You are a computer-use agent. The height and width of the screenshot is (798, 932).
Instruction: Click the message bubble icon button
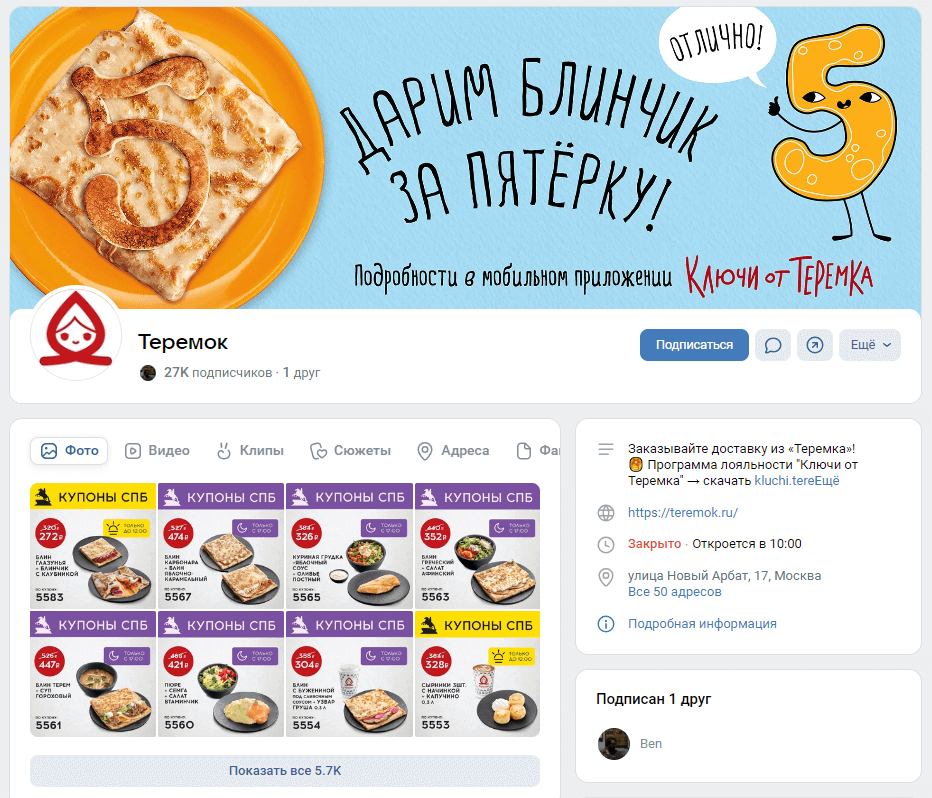[773, 345]
